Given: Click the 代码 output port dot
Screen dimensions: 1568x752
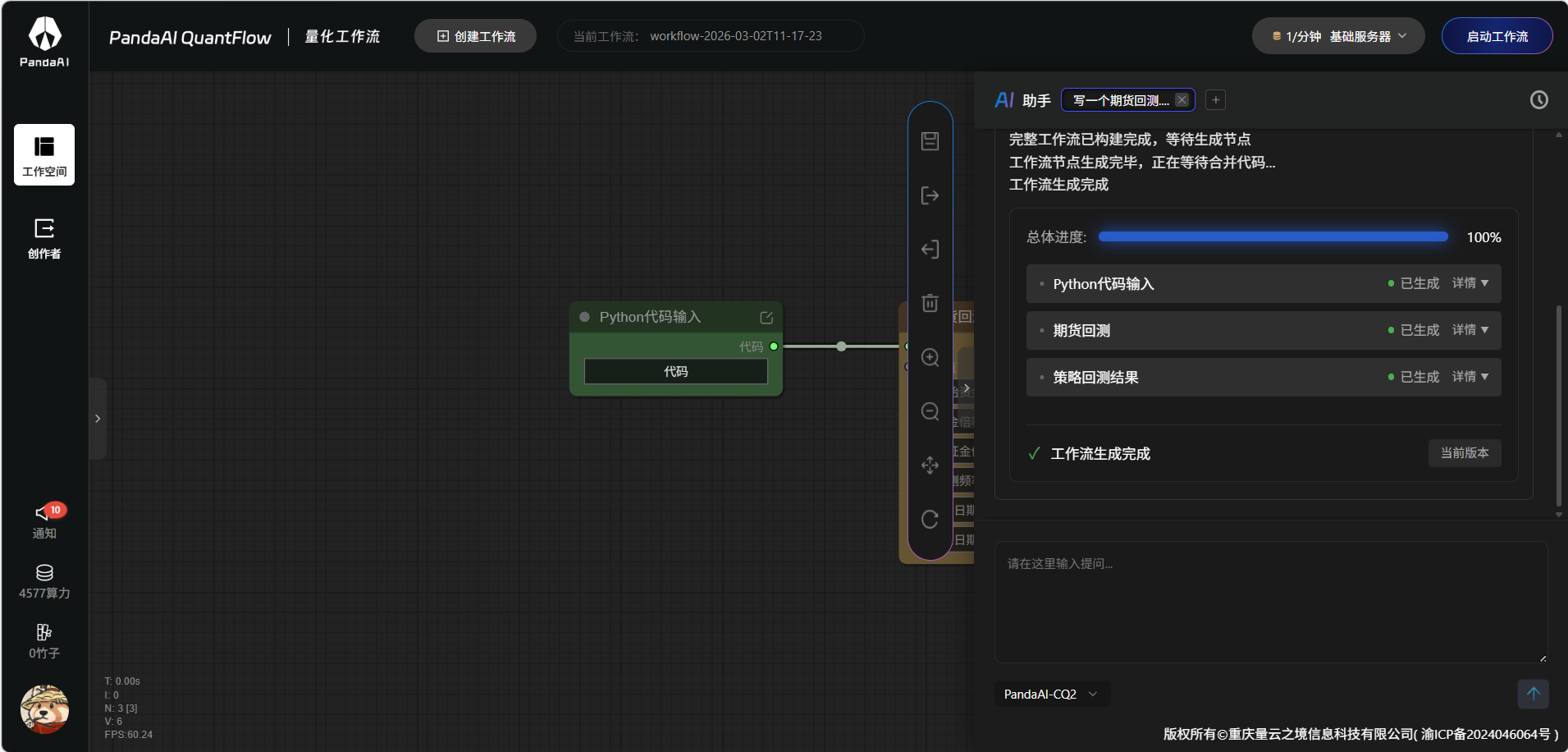Looking at the screenshot, I should click(x=774, y=346).
